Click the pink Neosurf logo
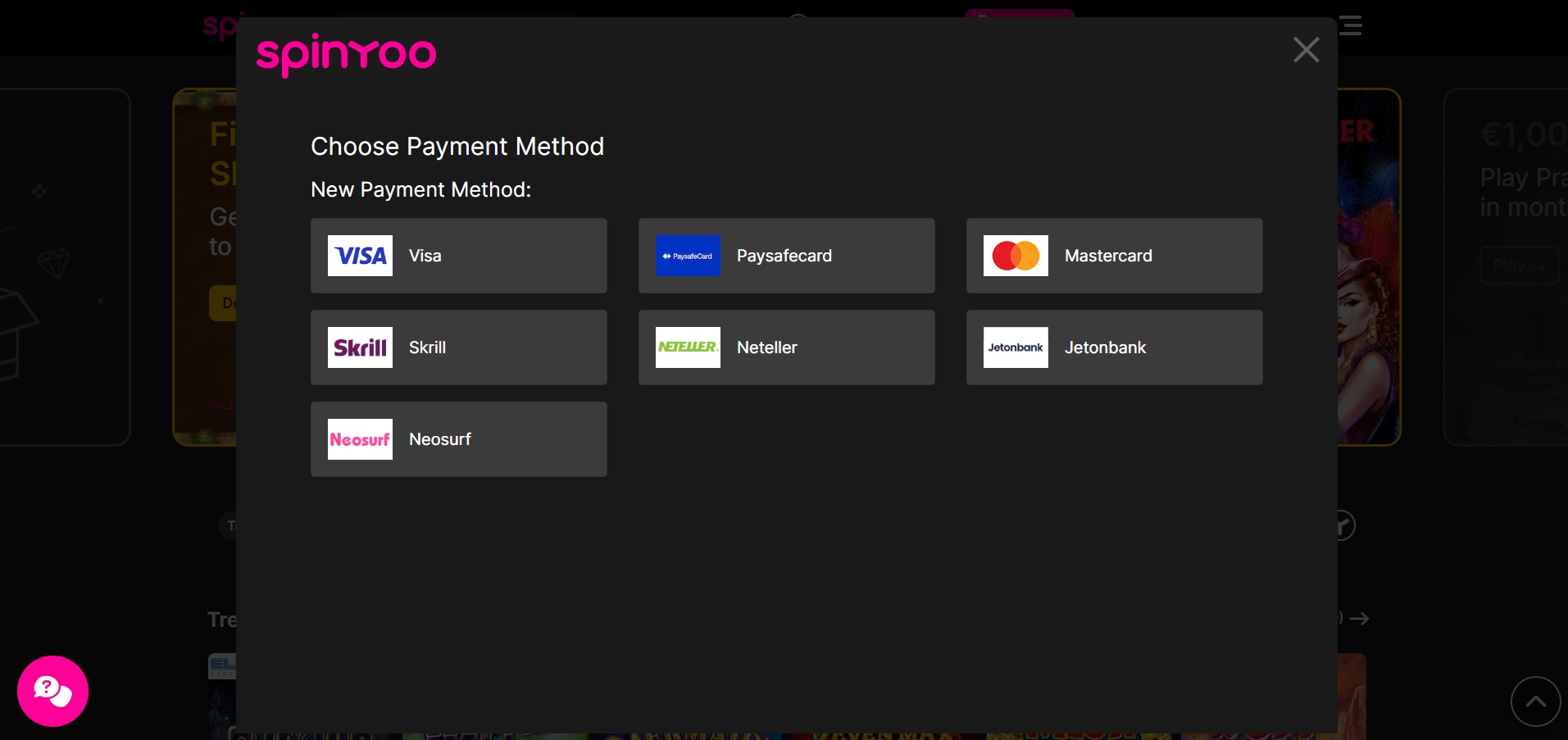 coord(360,439)
